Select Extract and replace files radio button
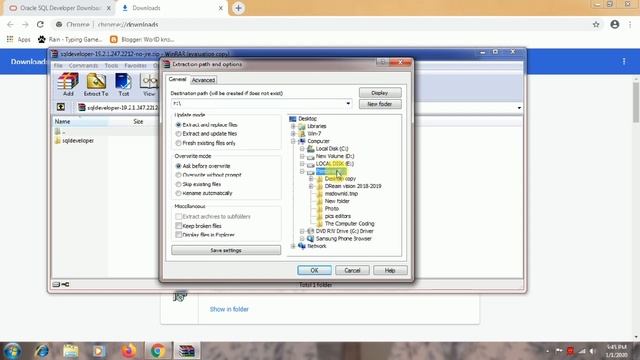The height and width of the screenshot is (360, 640). coord(178,124)
